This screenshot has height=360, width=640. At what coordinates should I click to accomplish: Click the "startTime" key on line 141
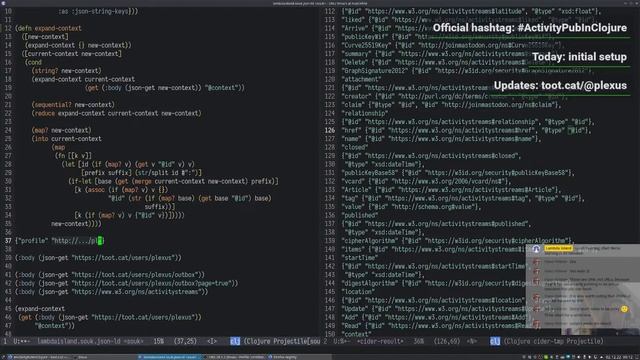coord(360,258)
